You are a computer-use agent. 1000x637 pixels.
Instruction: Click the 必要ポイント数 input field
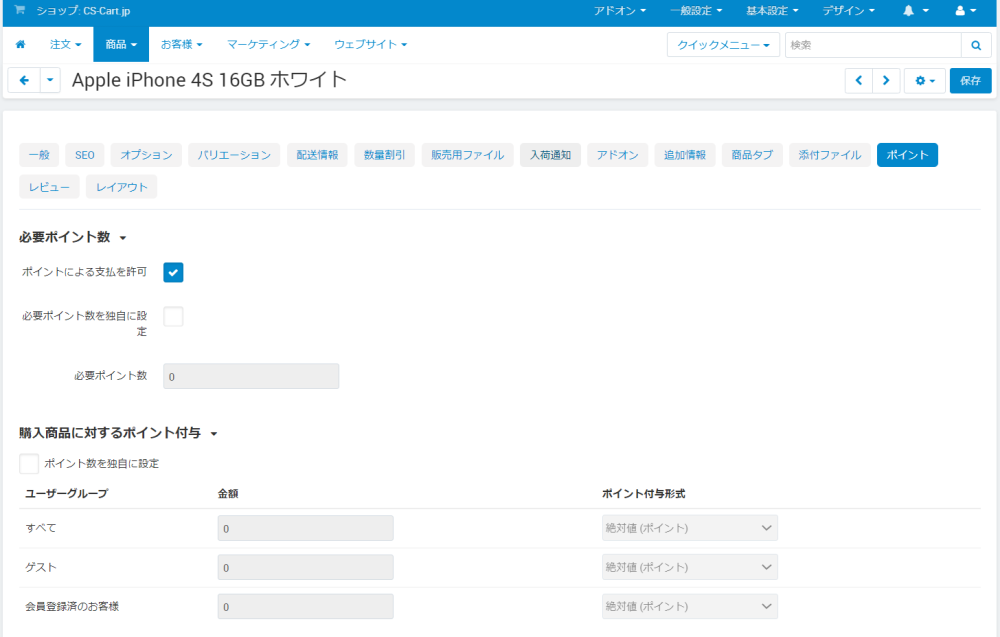pos(251,376)
